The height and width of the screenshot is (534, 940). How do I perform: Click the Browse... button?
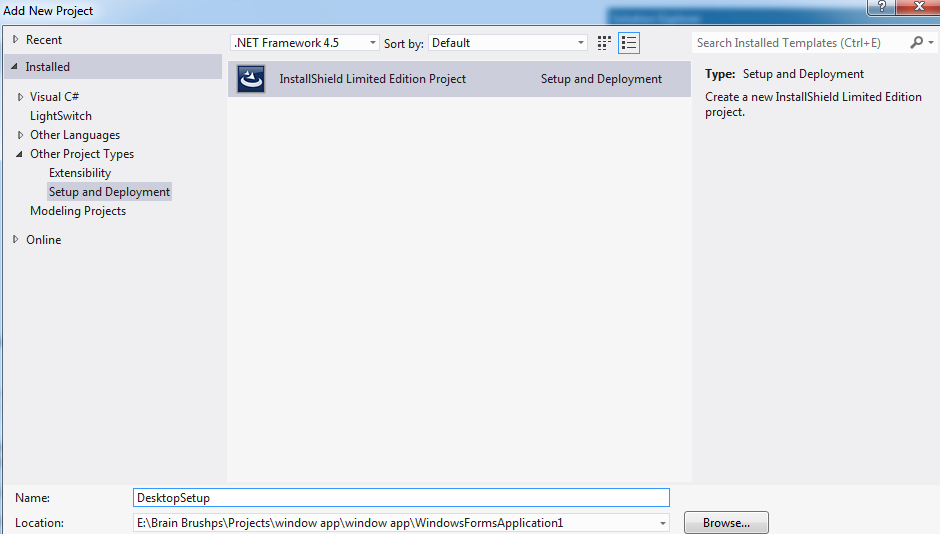[x=726, y=523]
